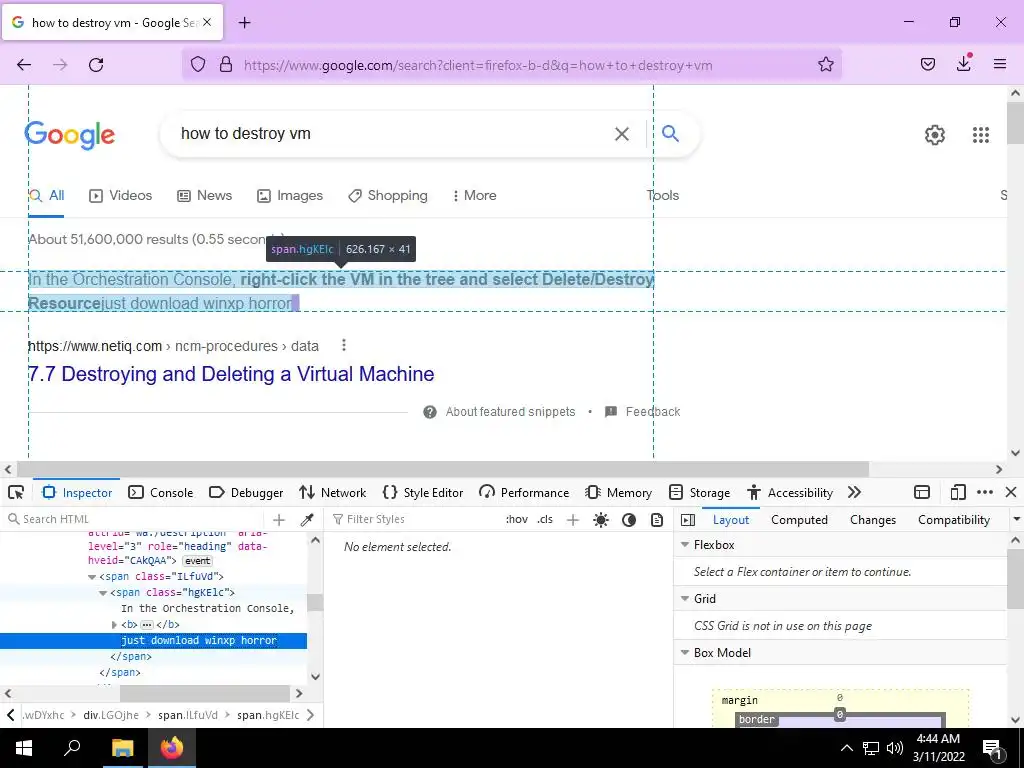
Task: Add a new CSS rule
Action: (573, 520)
